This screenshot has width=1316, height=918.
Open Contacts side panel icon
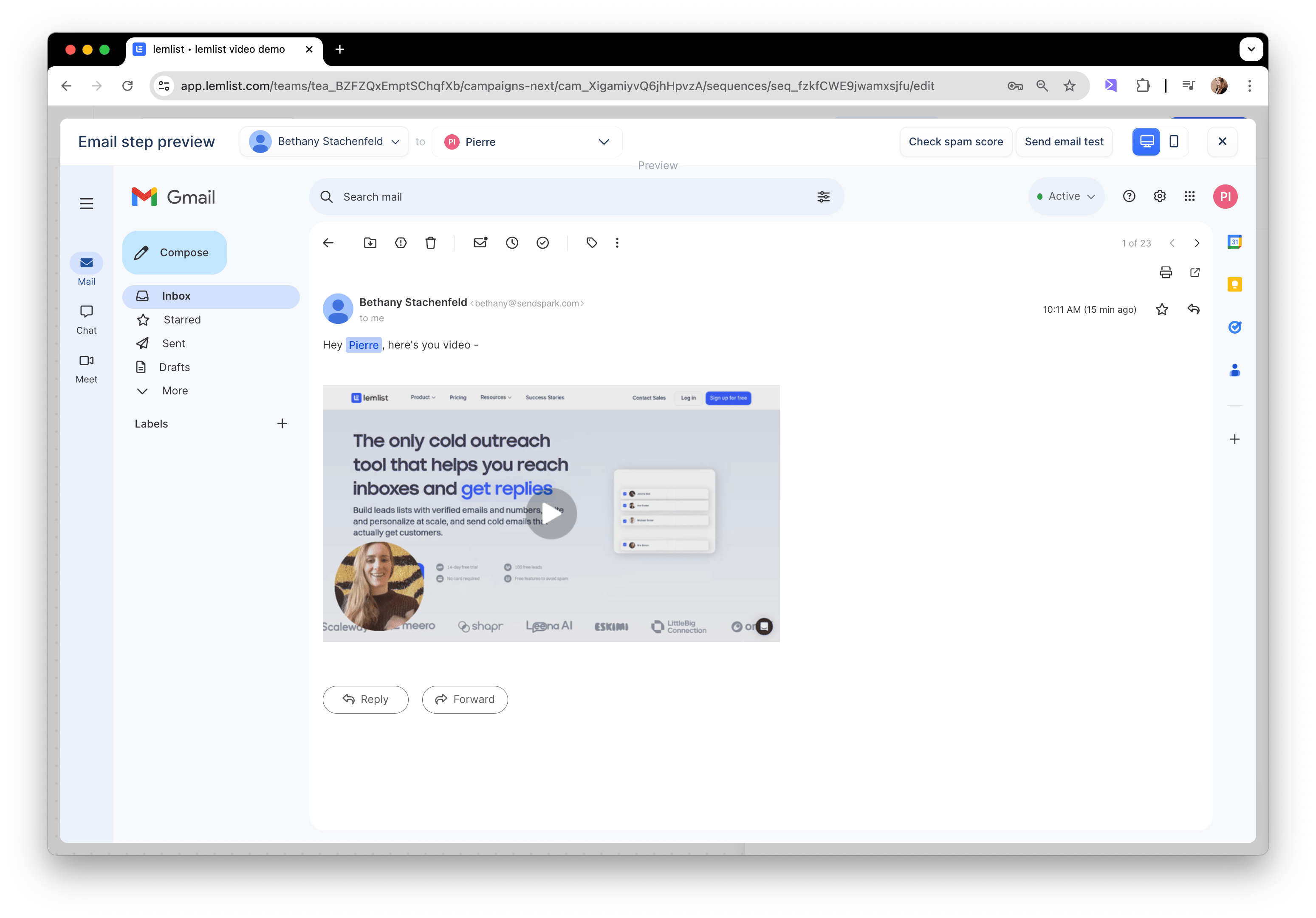(1234, 370)
